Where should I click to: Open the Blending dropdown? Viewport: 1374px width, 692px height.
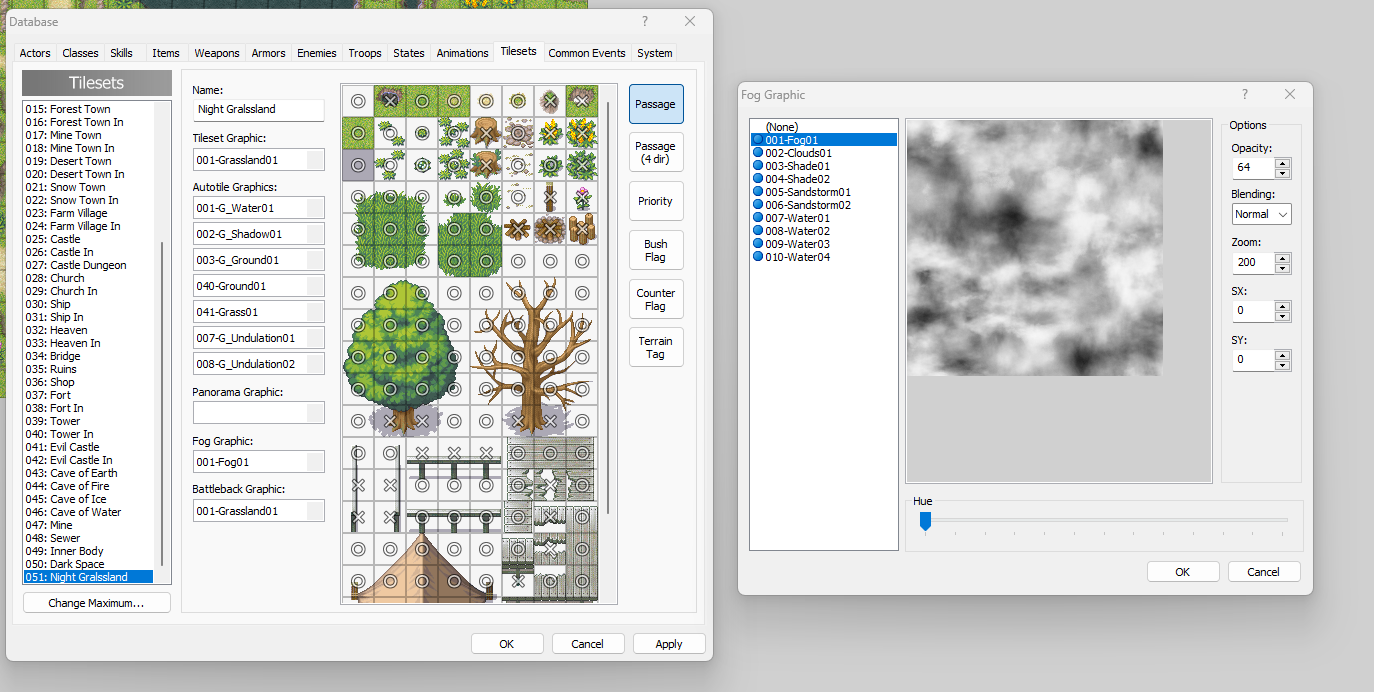point(1262,214)
